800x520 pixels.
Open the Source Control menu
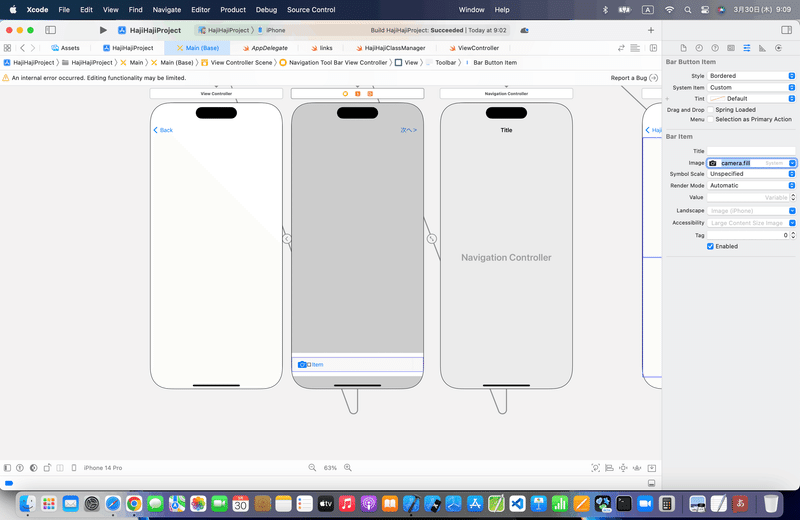311,10
